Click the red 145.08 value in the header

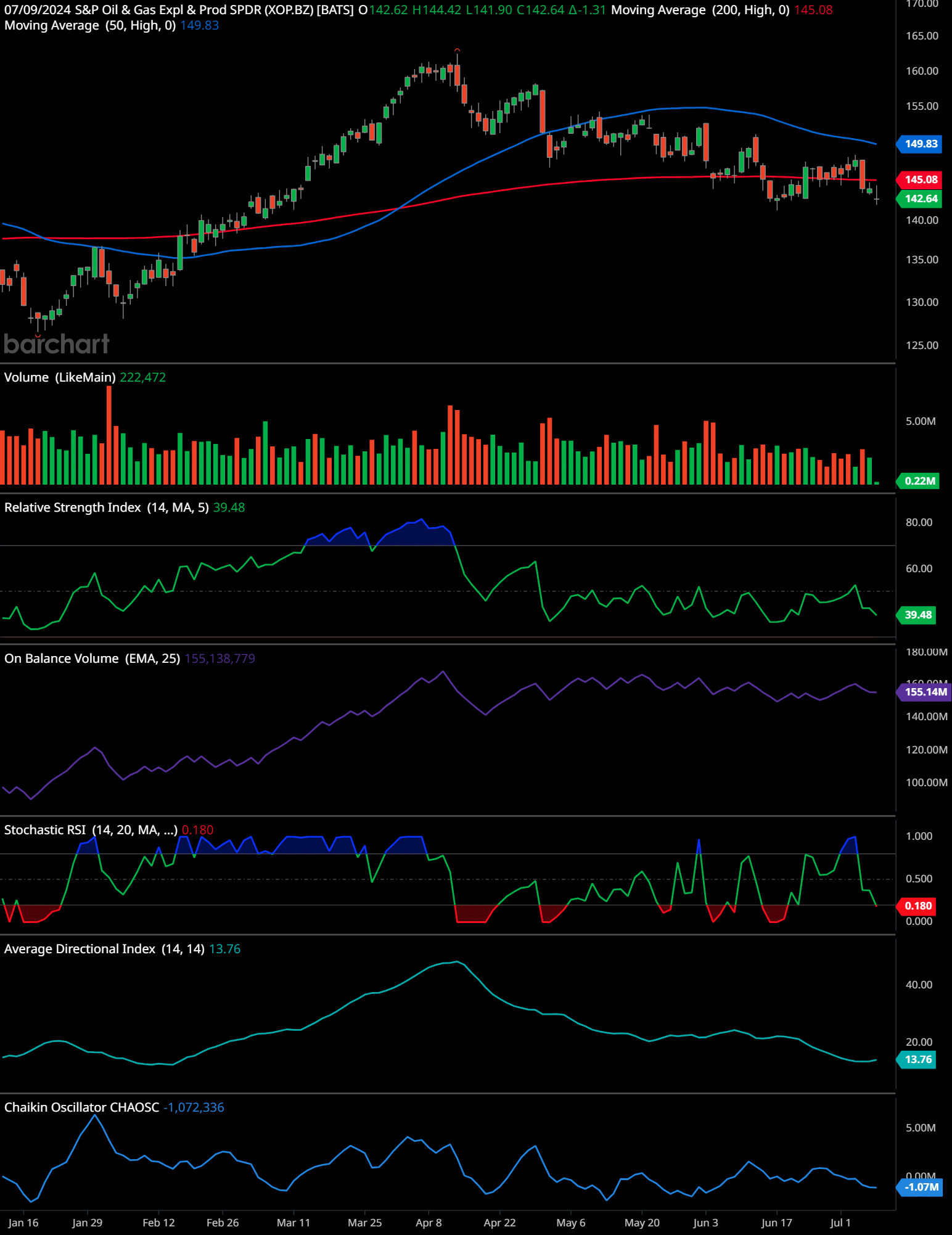(813, 10)
